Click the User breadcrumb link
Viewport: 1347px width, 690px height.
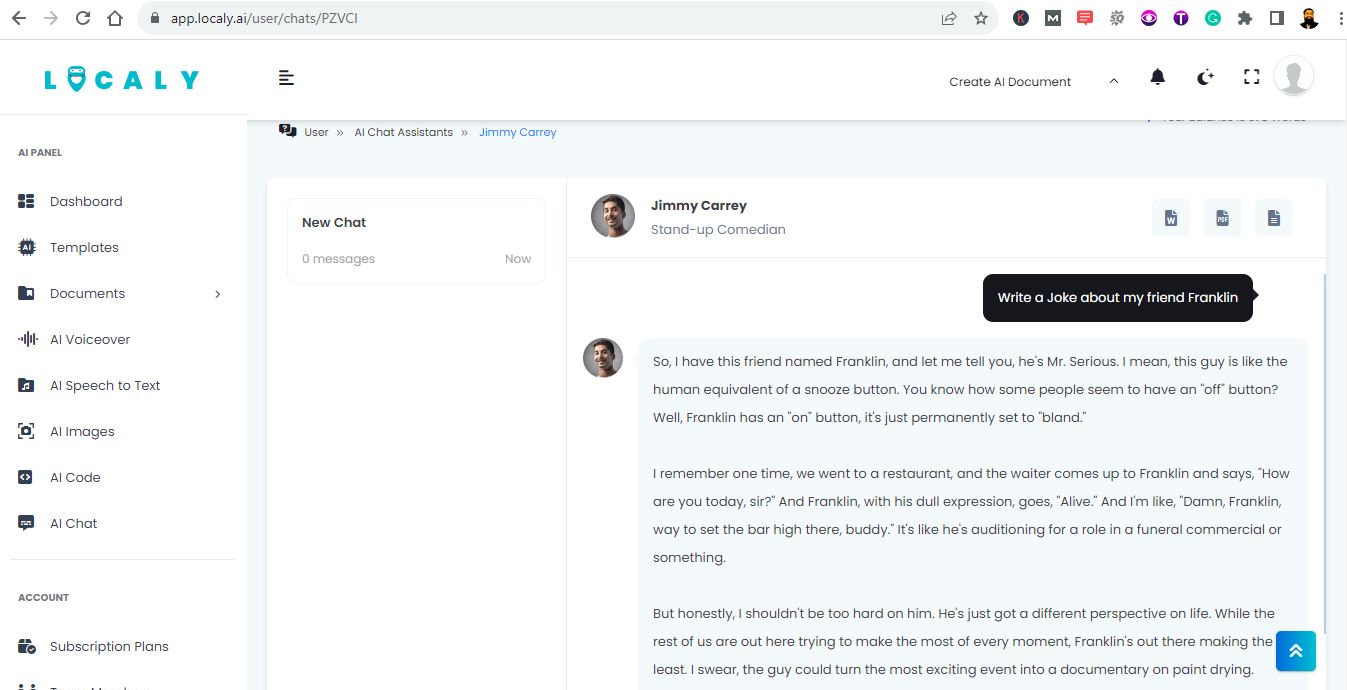[x=316, y=132]
